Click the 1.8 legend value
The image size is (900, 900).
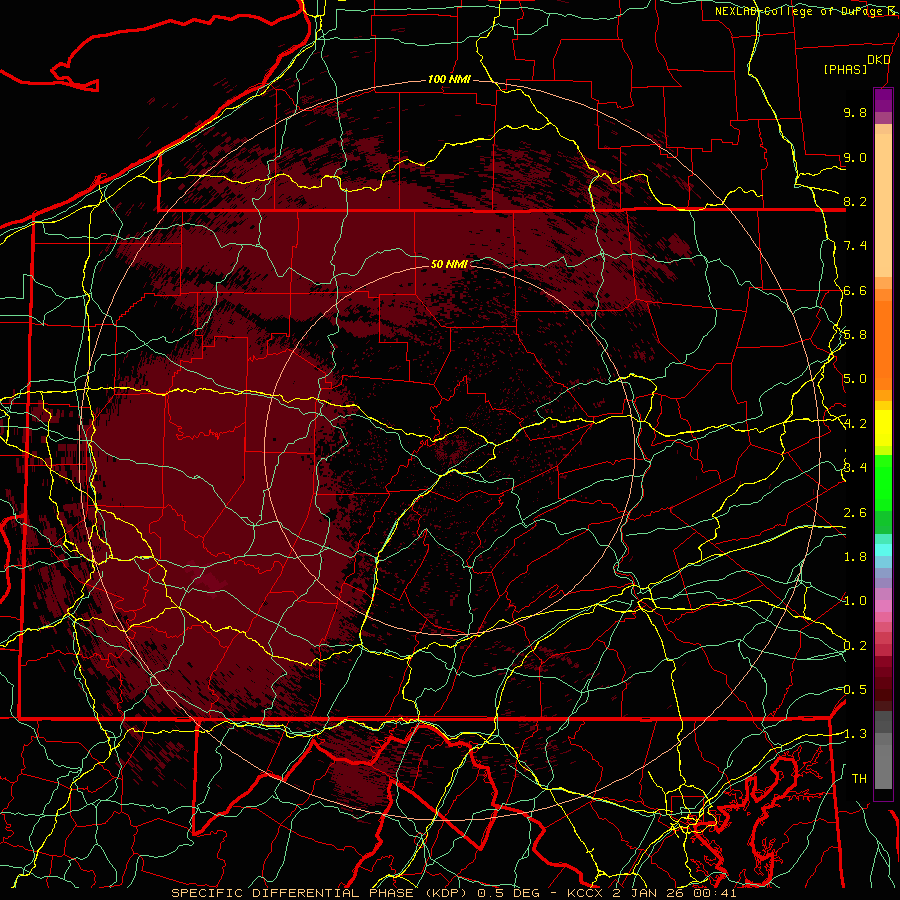coord(855,557)
